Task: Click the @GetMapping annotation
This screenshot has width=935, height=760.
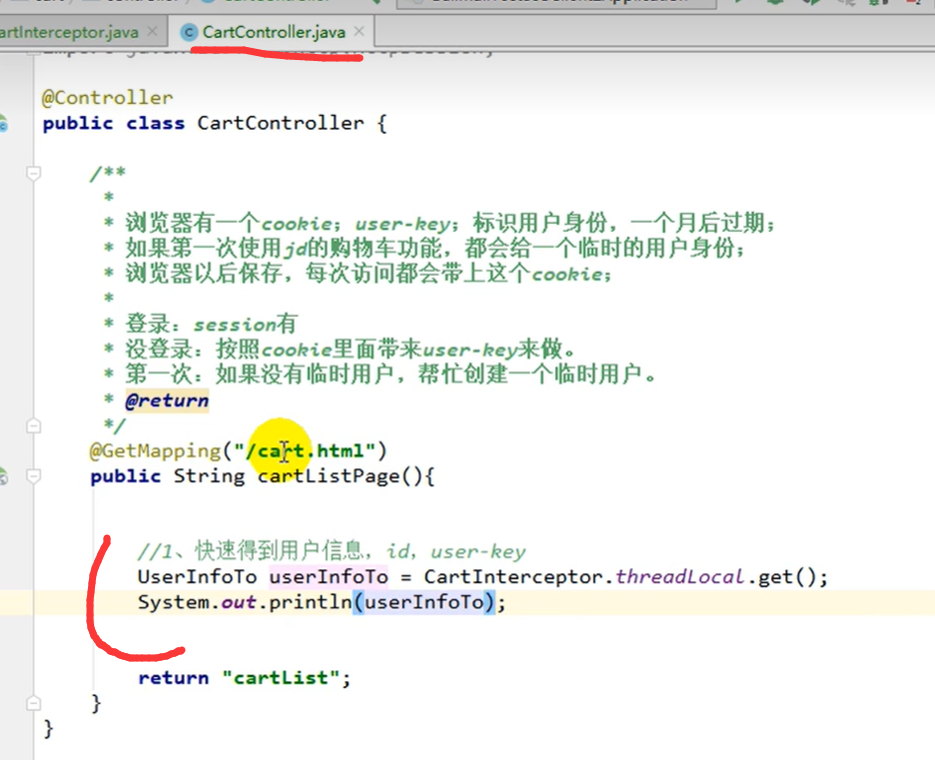Action: click(x=155, y=451)
